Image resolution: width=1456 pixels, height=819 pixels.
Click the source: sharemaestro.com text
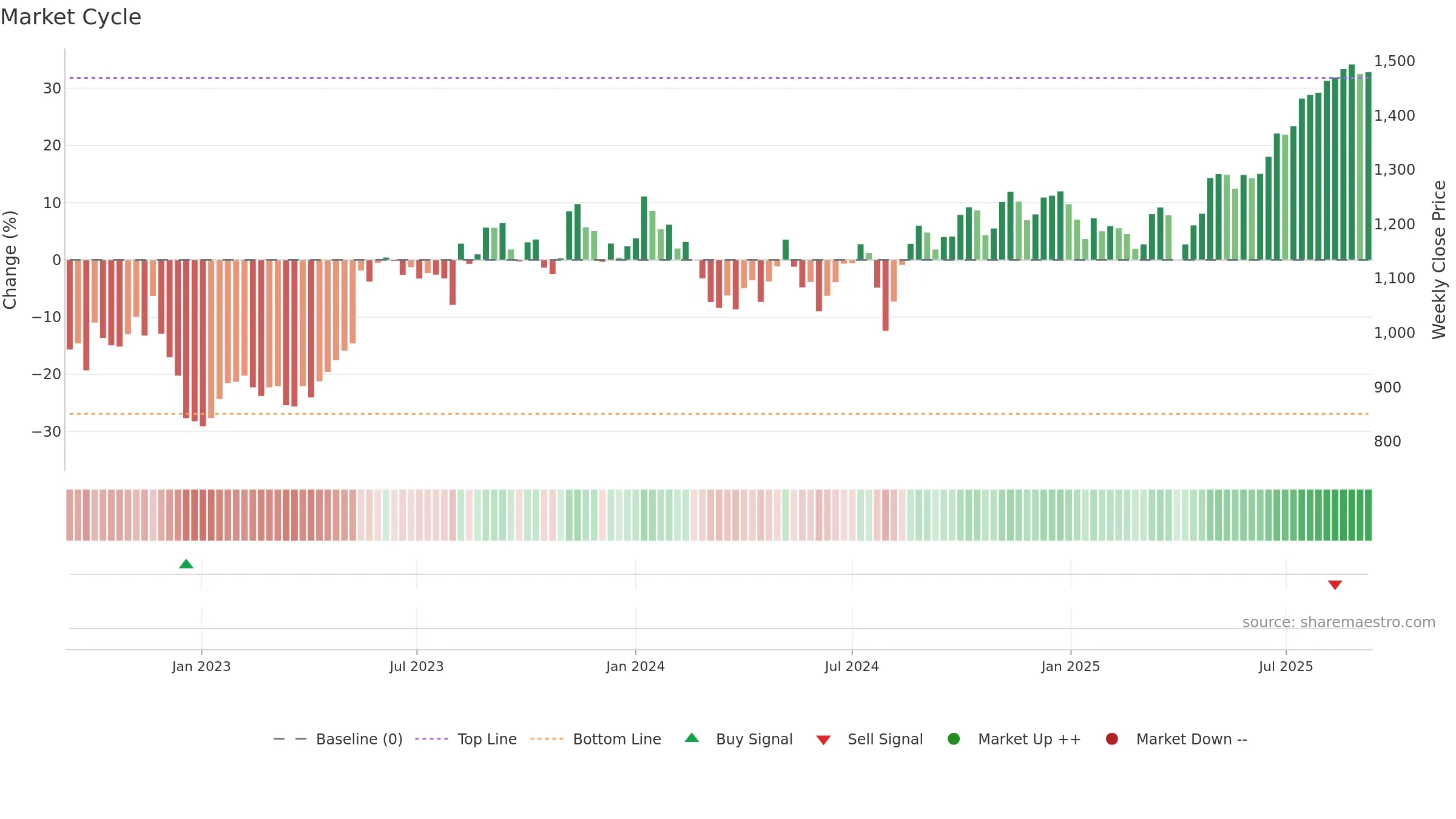[1339, 622]
